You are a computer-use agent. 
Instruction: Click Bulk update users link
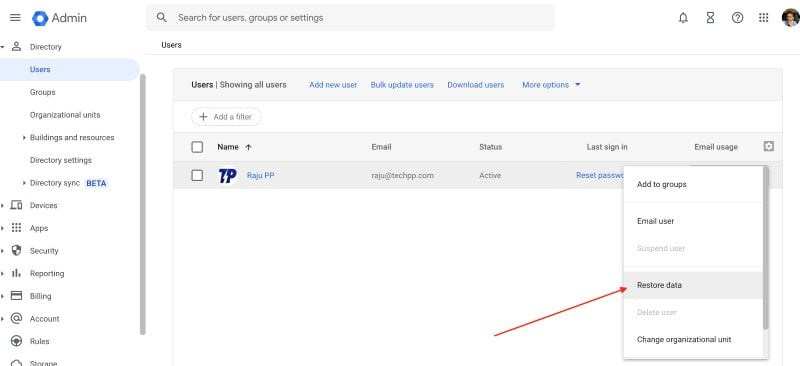click(x=402, y=85)
